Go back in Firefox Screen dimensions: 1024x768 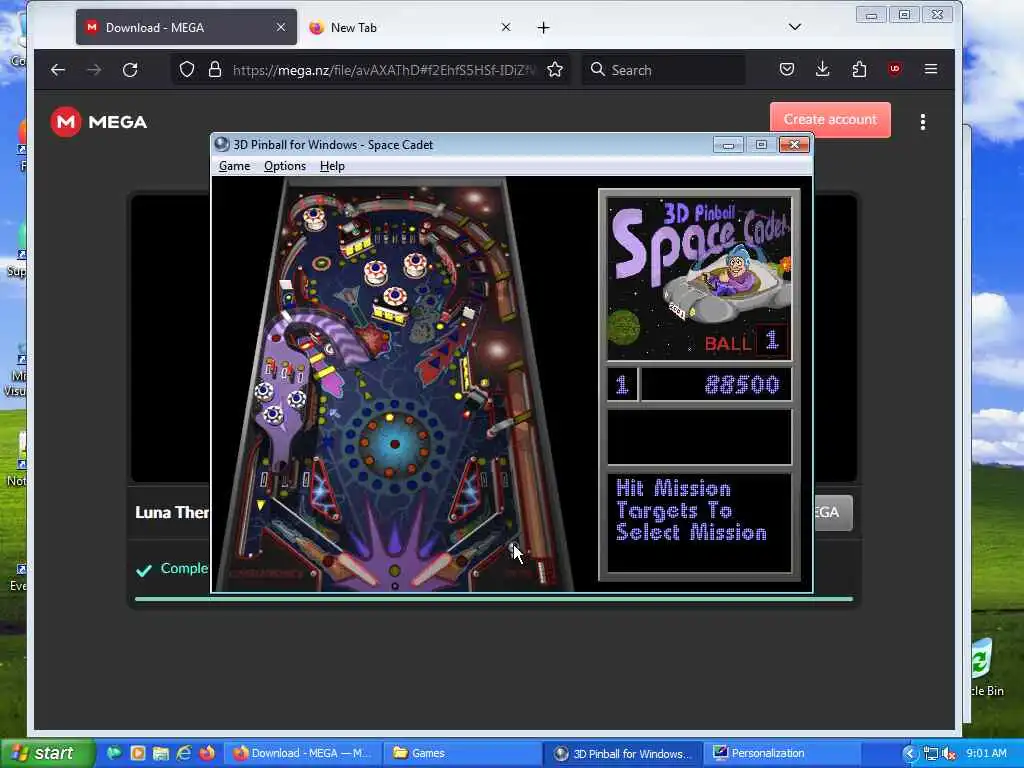(58, 69)
